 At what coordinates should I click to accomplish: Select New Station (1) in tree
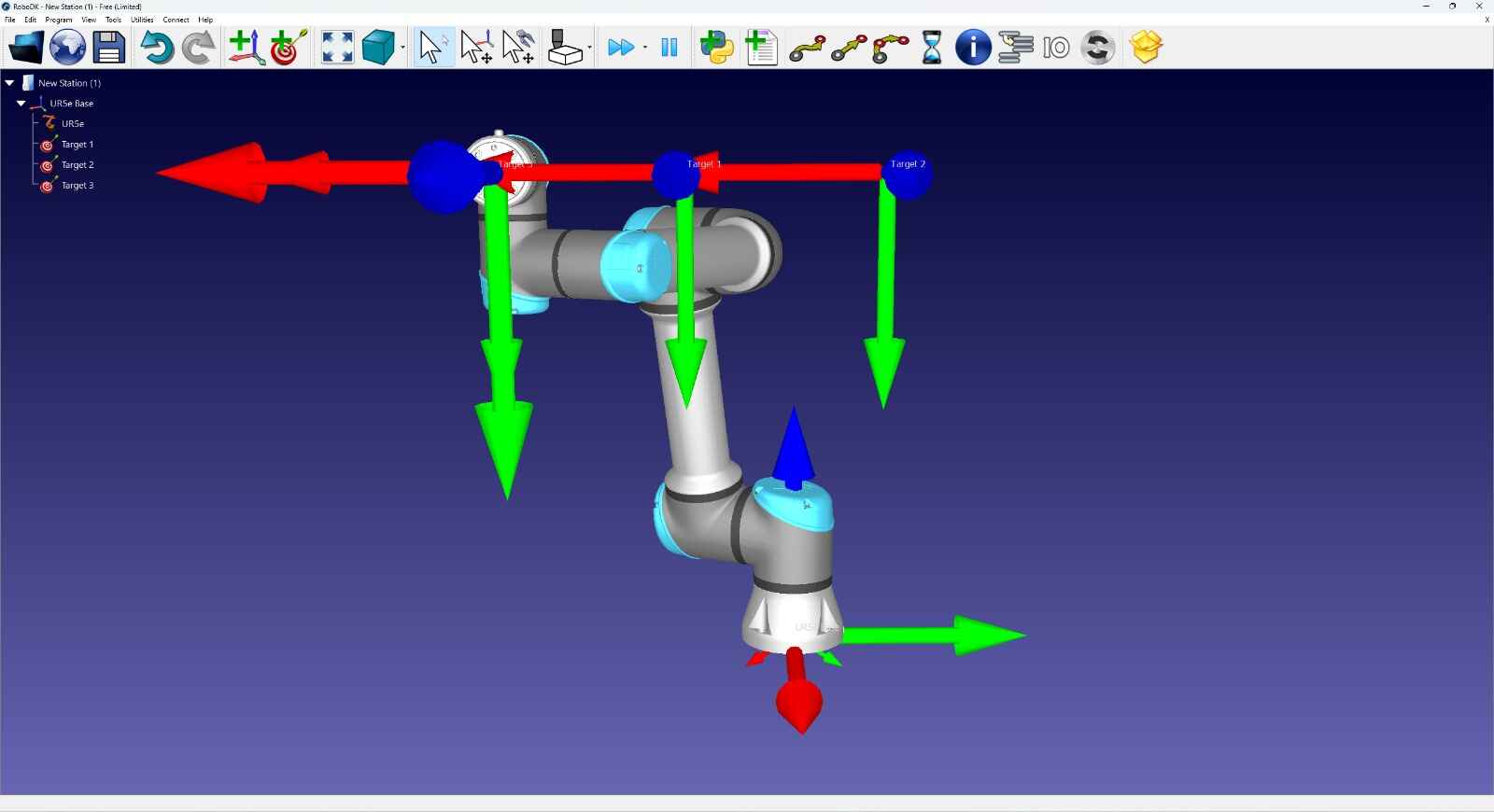click(69, 83)
